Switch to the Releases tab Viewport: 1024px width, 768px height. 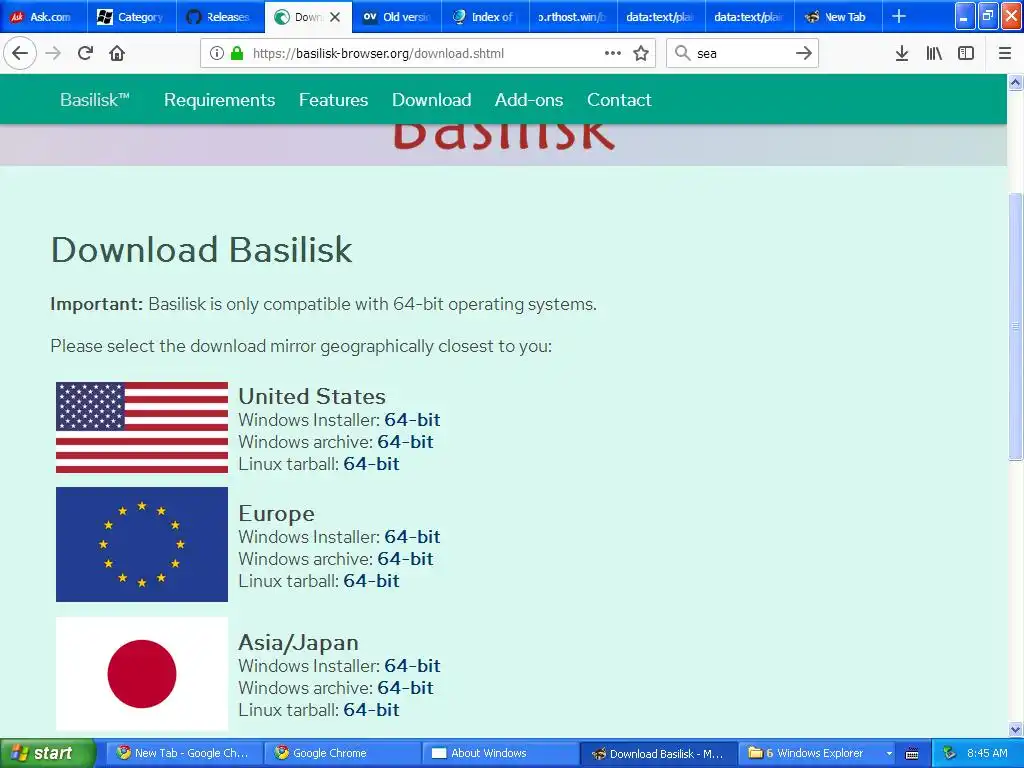point(221,17)
